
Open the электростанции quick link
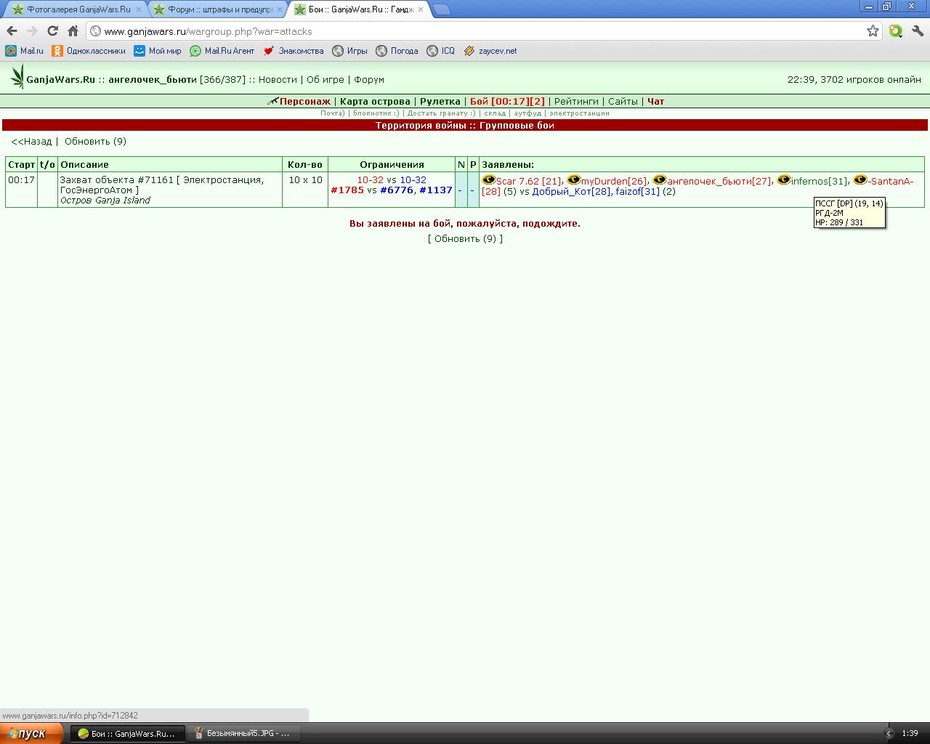pyautogui.click(x=579, y=113)
